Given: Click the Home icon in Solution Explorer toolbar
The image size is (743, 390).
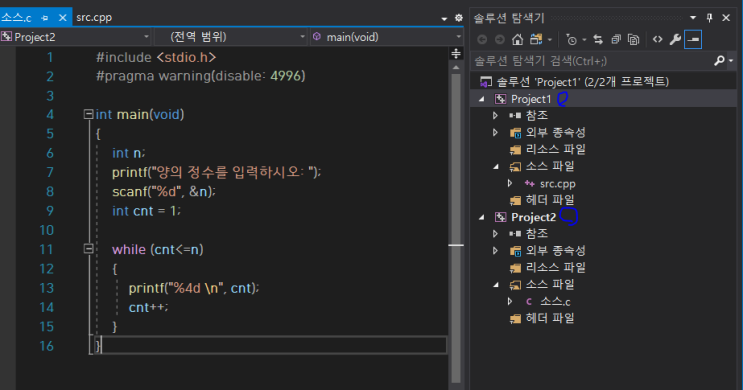Looking at the screenshot, I should tap(517, 40).
